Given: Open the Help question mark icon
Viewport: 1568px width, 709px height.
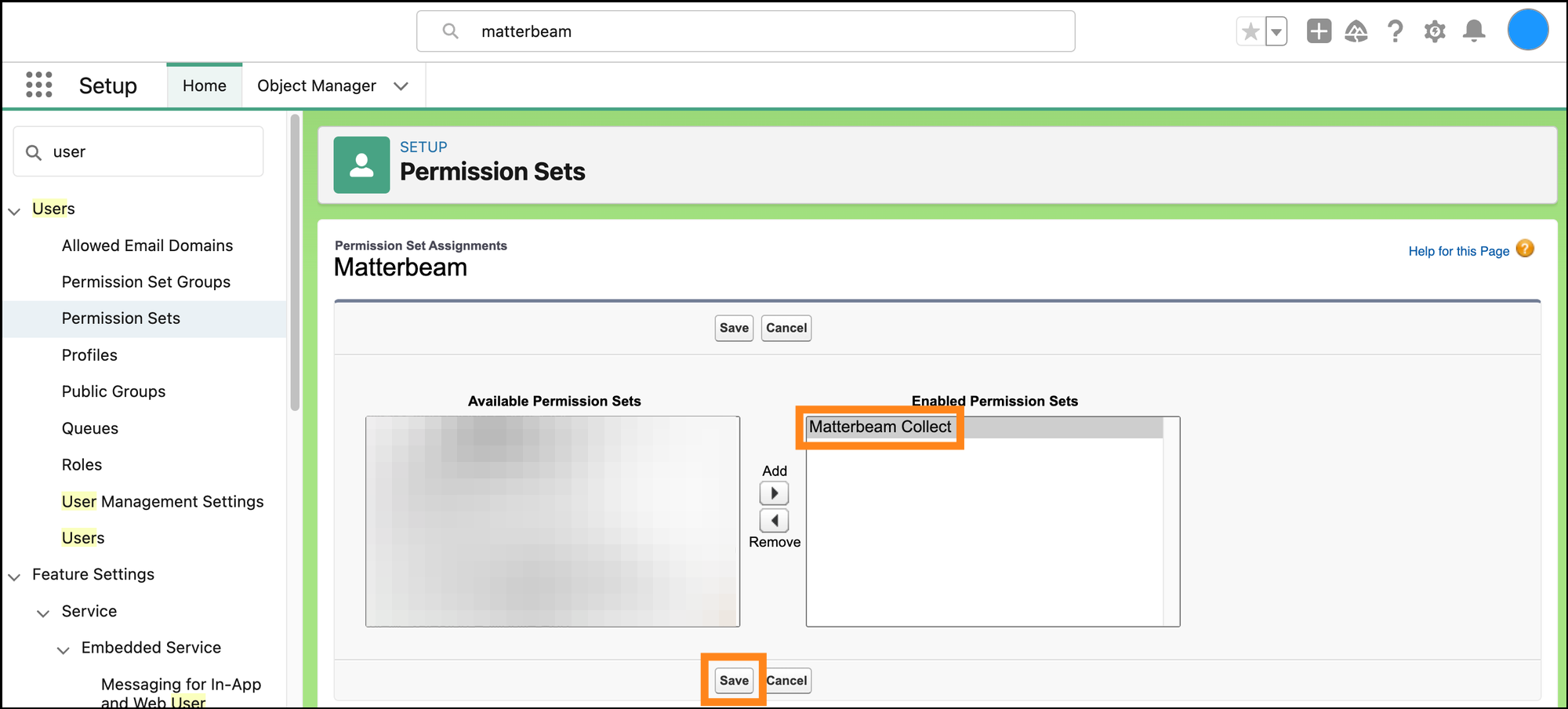Looking at the screenshot, I should (x=1396, y=31).
